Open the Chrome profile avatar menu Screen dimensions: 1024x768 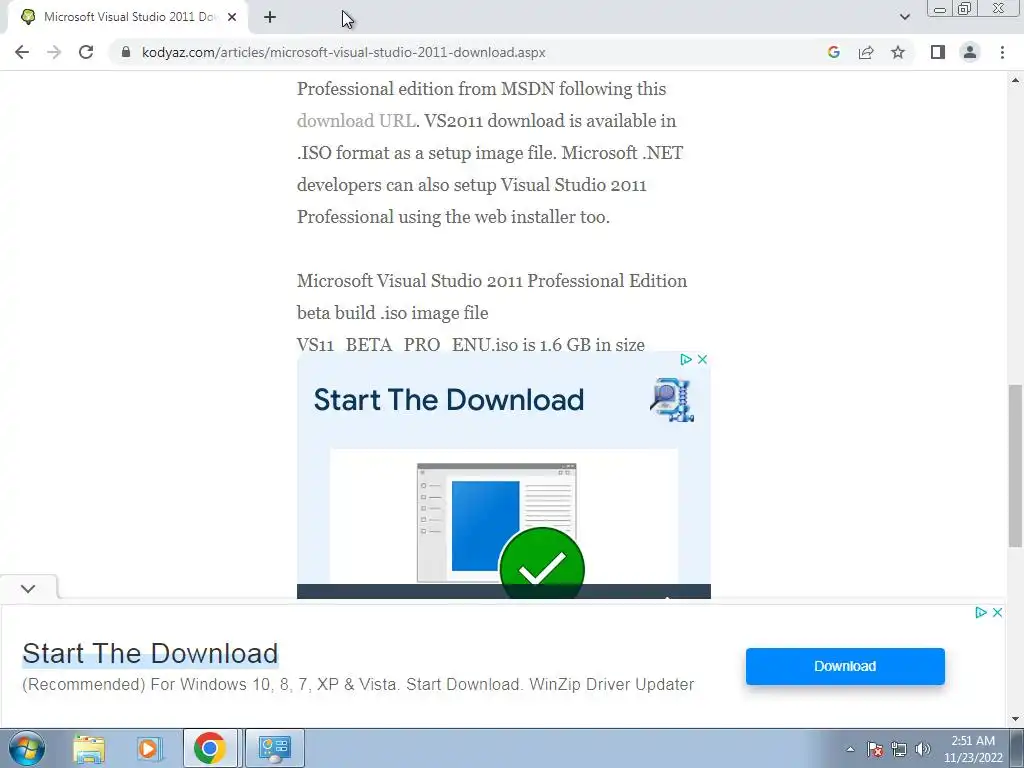tap(970, 52)
